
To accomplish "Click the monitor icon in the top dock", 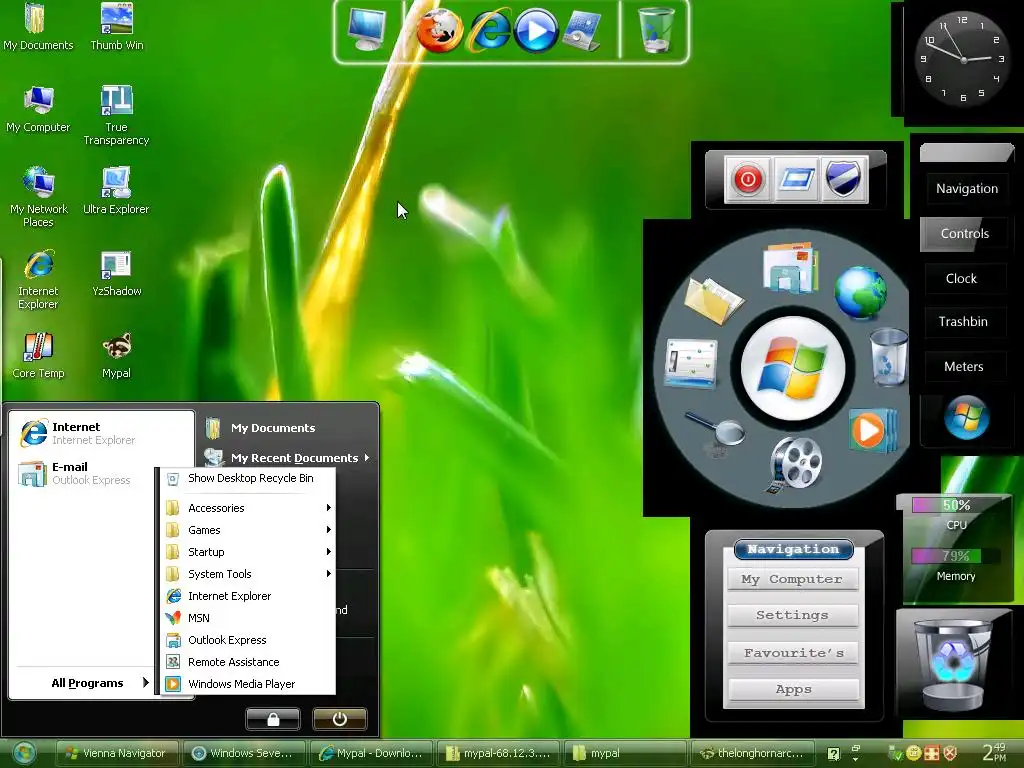I will click(366, 29).
